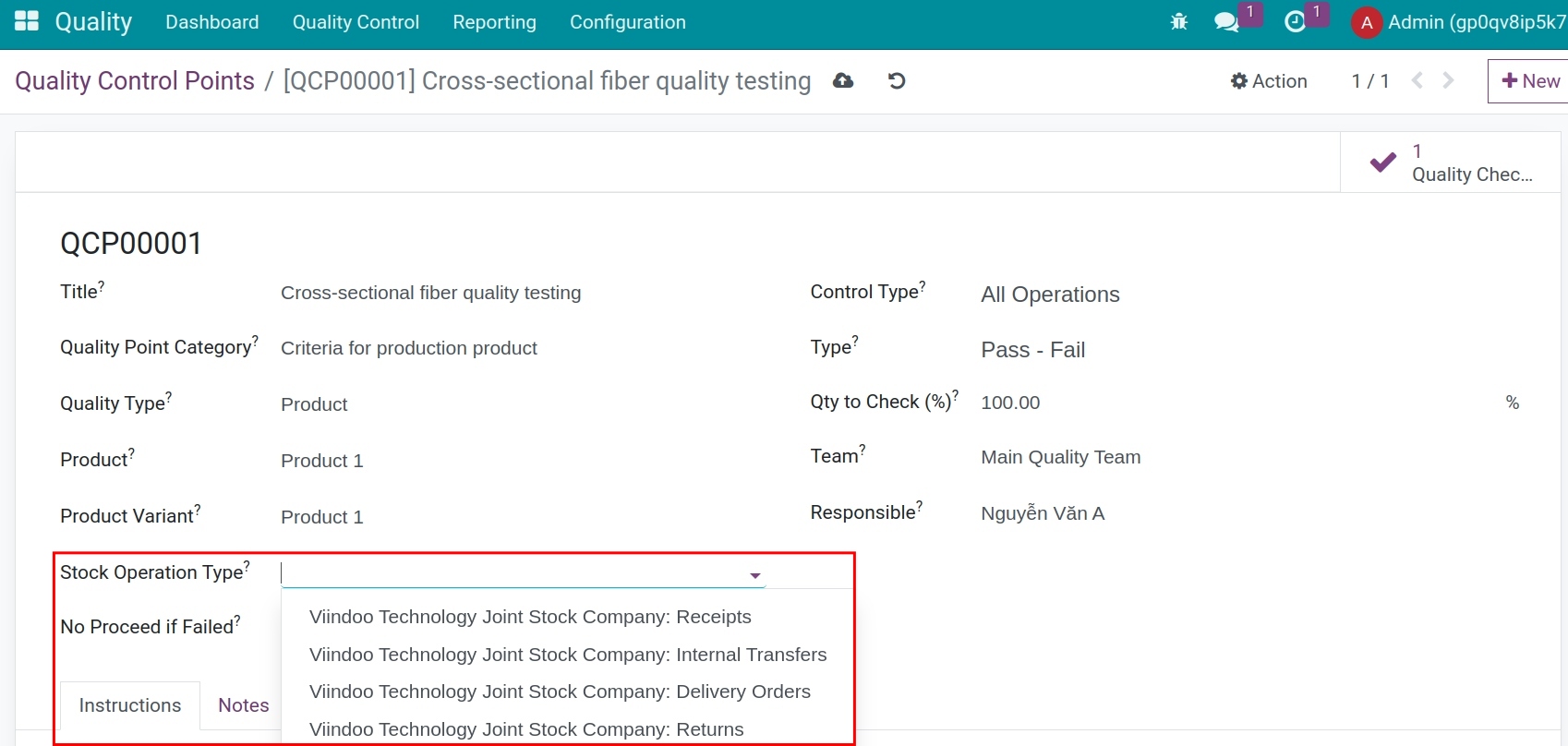Open the Dashboard menu

point(212,22)
